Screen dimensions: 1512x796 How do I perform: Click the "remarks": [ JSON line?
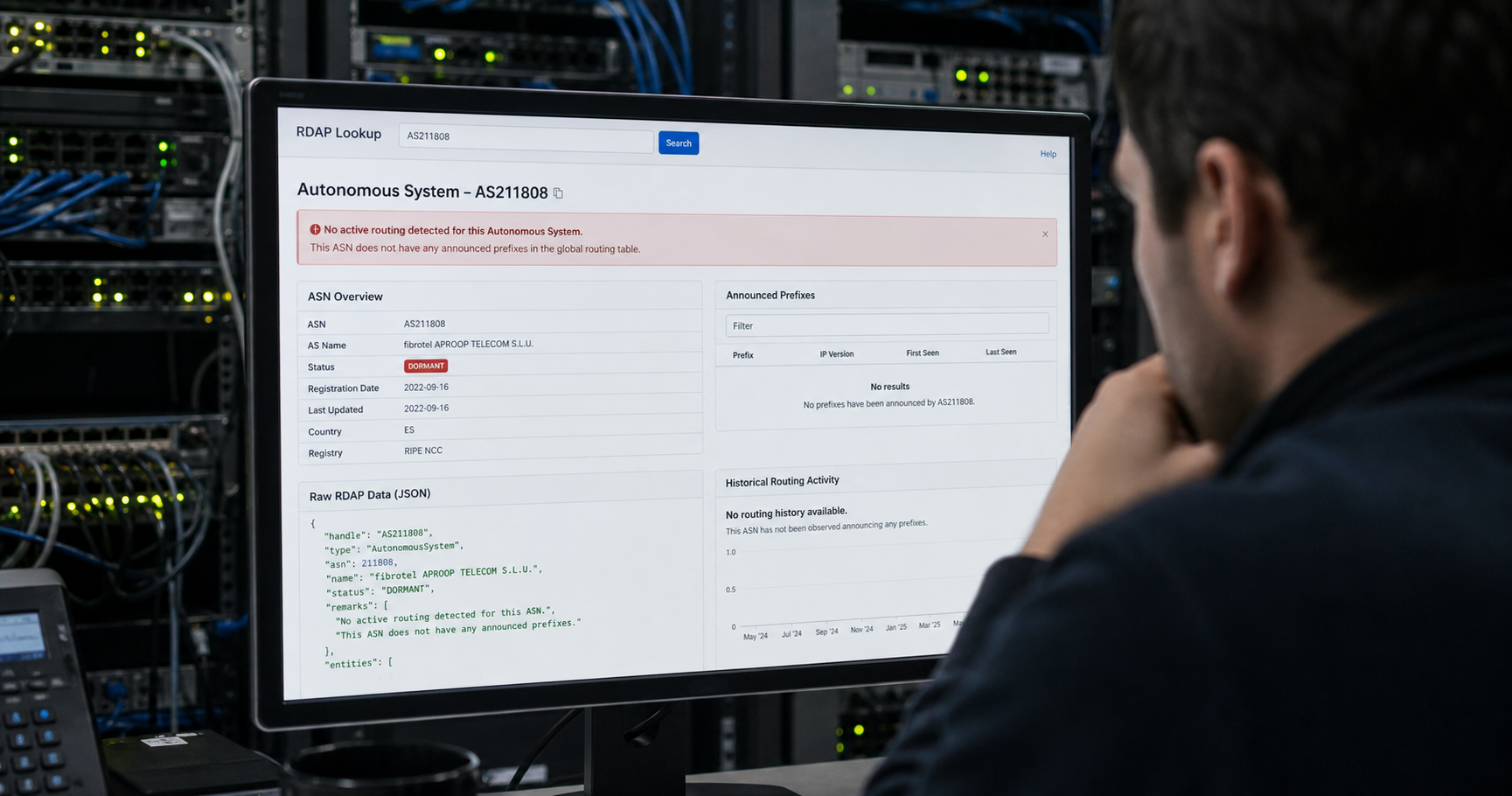click(x=358, y=606)
